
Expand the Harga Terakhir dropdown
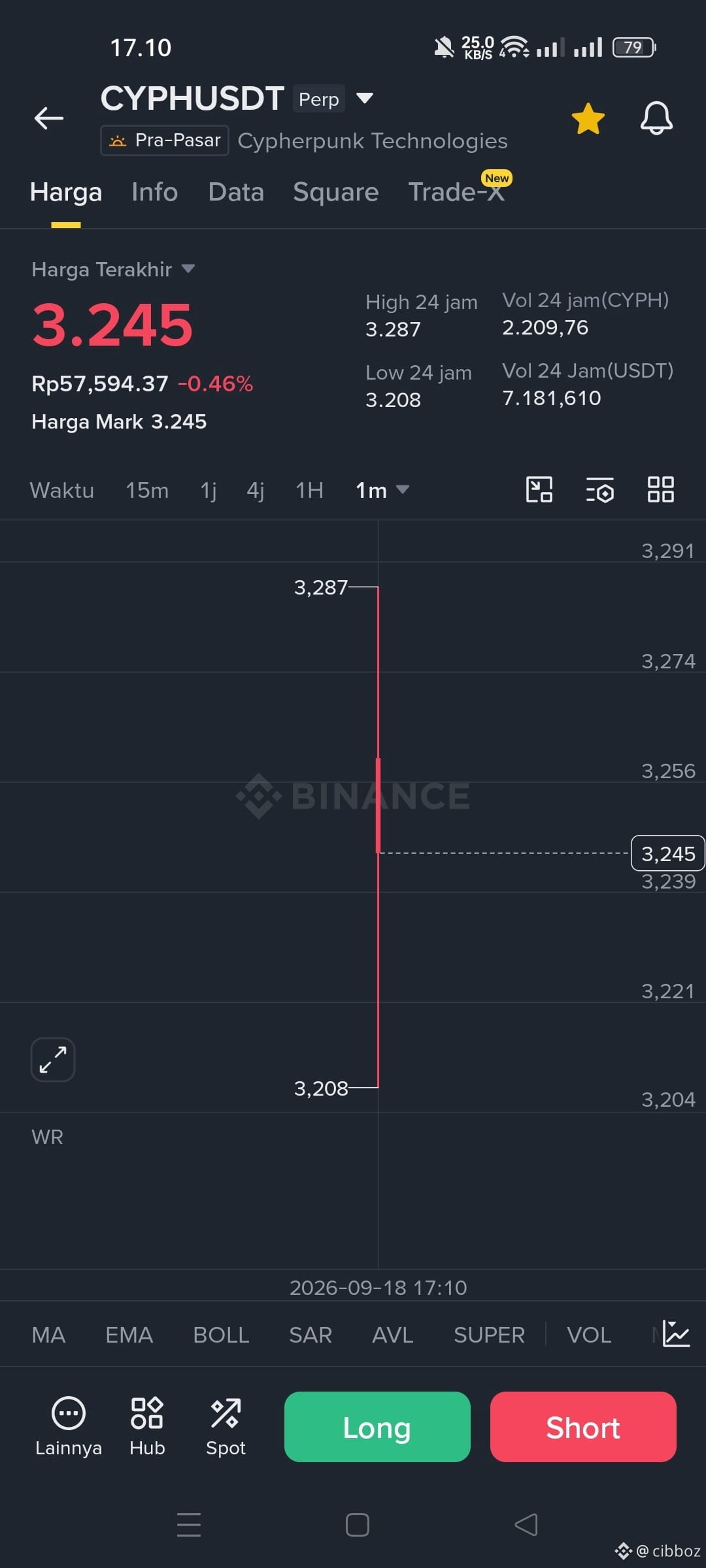click(188, 269)
